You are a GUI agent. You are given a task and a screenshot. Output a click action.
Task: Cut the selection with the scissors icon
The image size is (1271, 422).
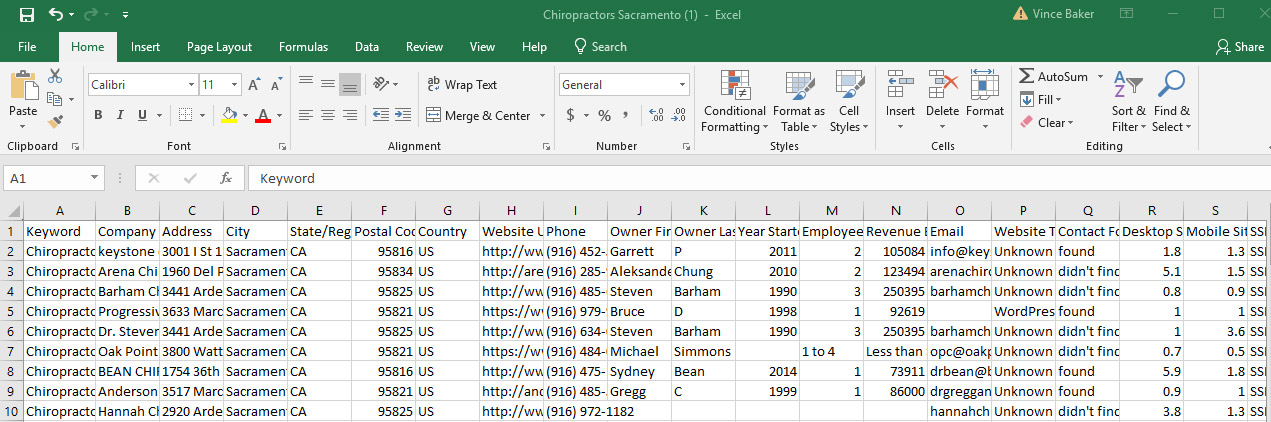coord(55,76)
